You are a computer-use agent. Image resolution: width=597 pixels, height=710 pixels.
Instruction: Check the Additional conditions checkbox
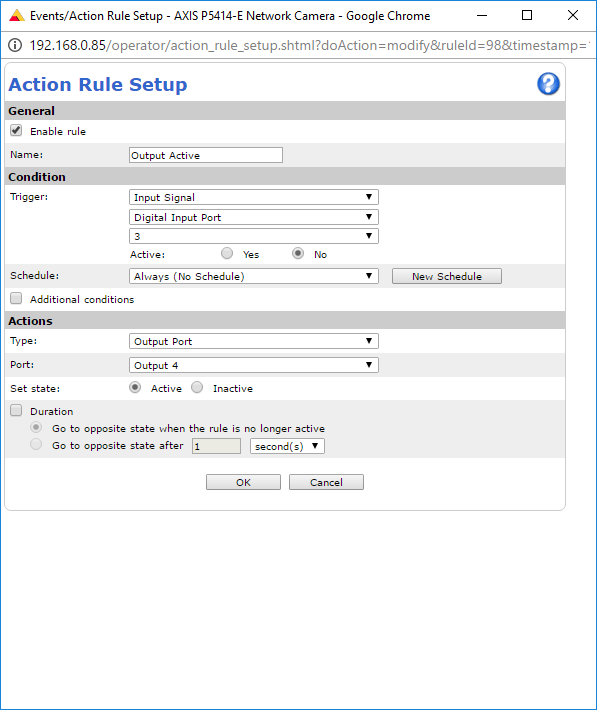[16, 298]
